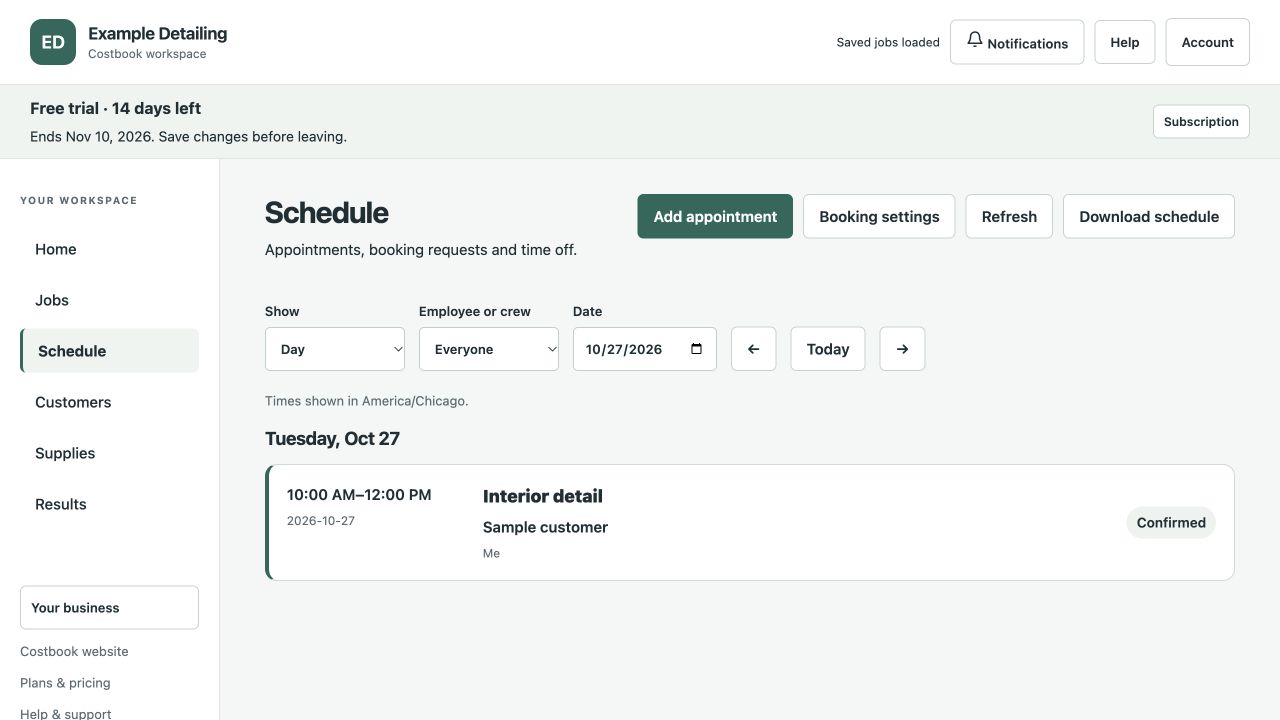The width and height of the screenshot is (1280, 720).
Task: Open Notifications bell button
Action: [1017, 42]
